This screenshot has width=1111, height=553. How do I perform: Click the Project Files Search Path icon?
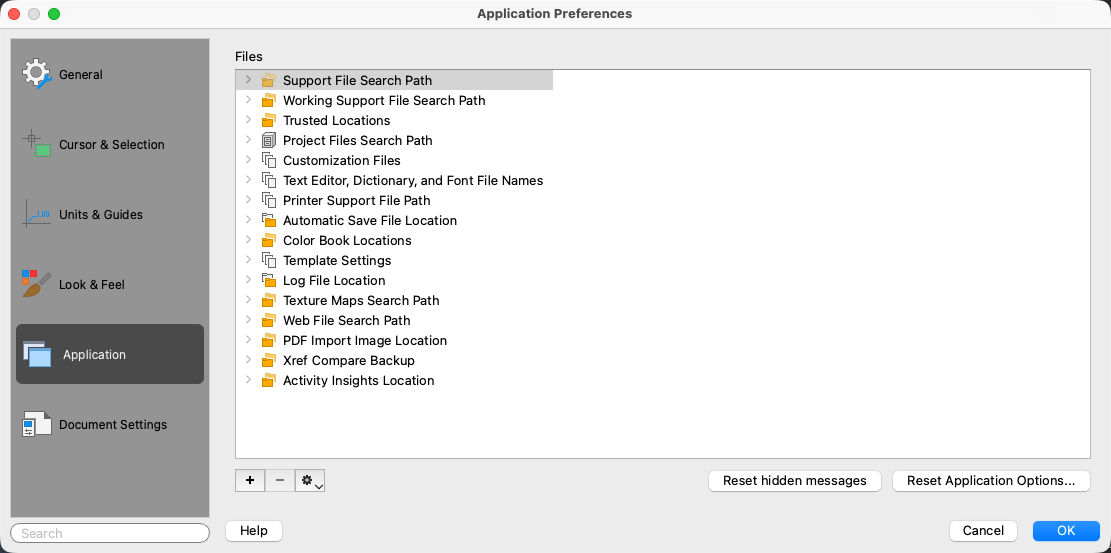coord(268,140)
